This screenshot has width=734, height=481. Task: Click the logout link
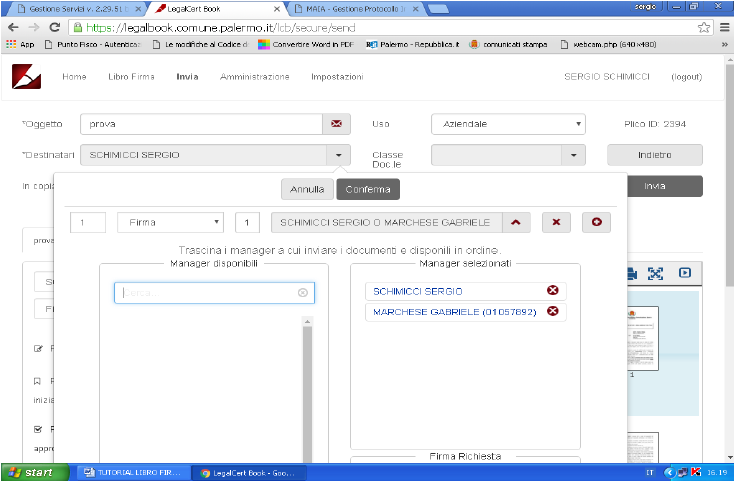[687, 77]
